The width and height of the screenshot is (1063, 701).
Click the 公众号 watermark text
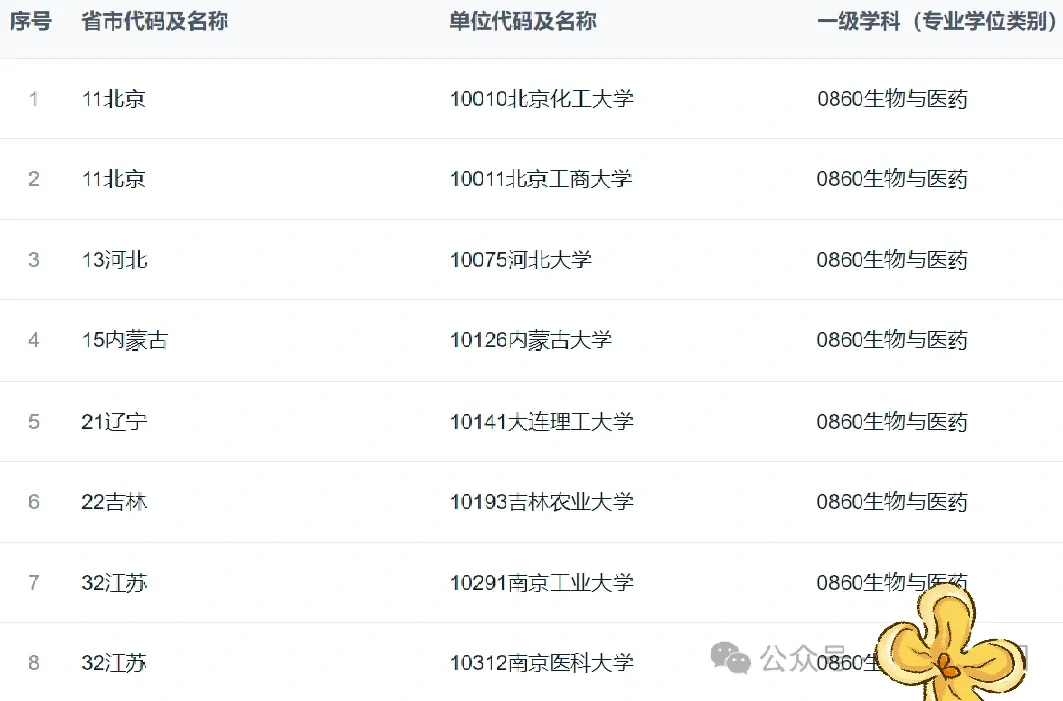(x=803, y=658)
